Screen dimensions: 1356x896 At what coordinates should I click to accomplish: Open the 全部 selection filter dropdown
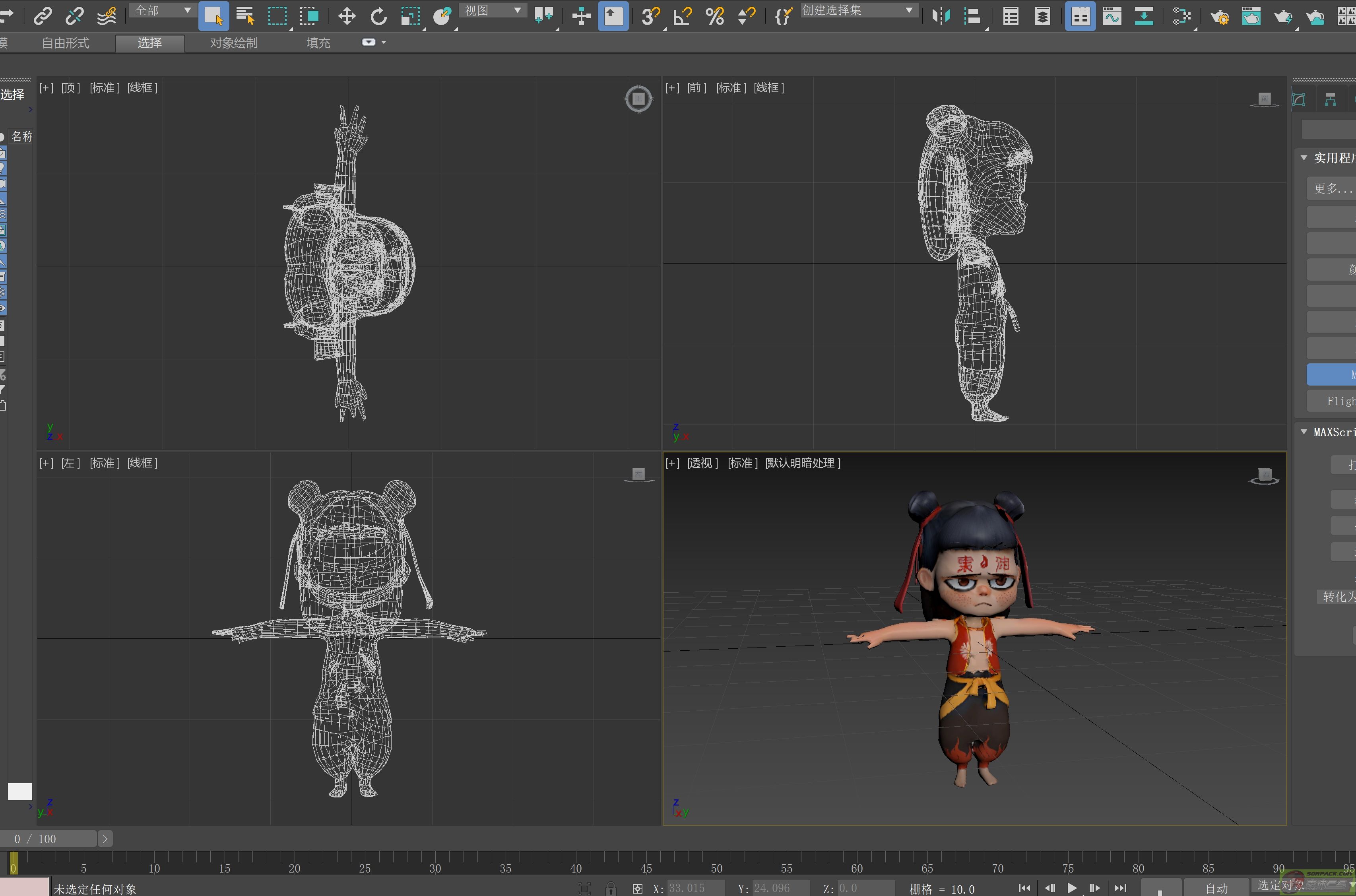[x=163, y=10]
